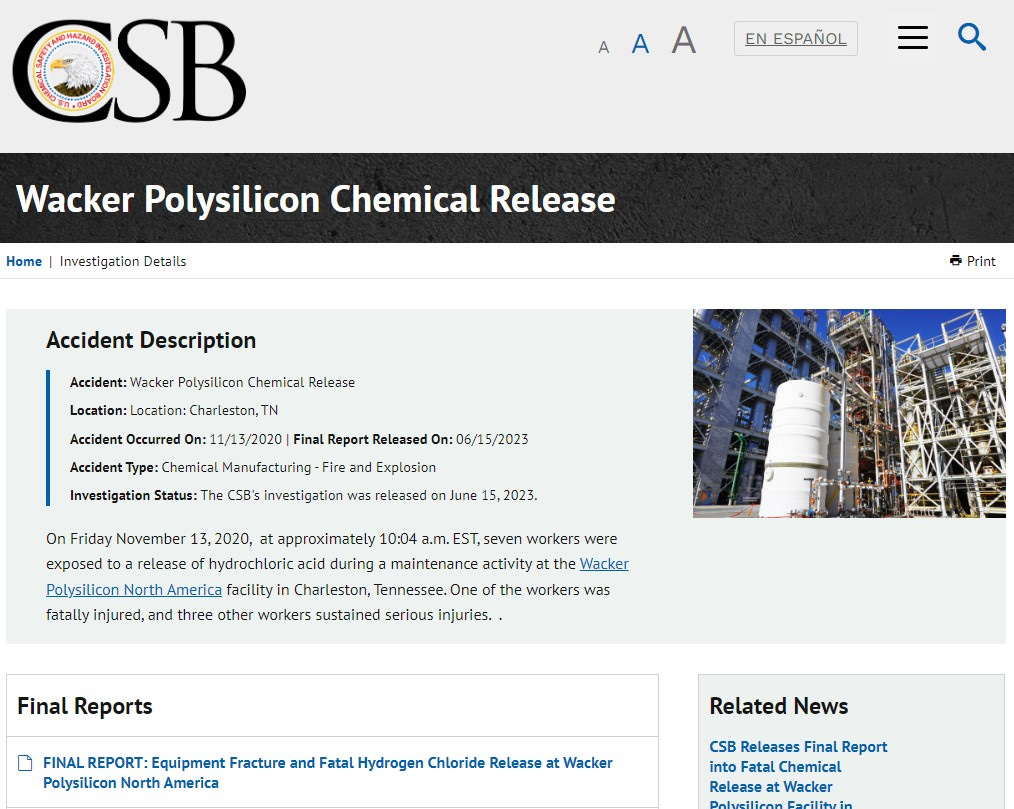The width and height of the screenshot is (1014, 809).
Task: Click the Investigation Status line
Action: [303, 495]
